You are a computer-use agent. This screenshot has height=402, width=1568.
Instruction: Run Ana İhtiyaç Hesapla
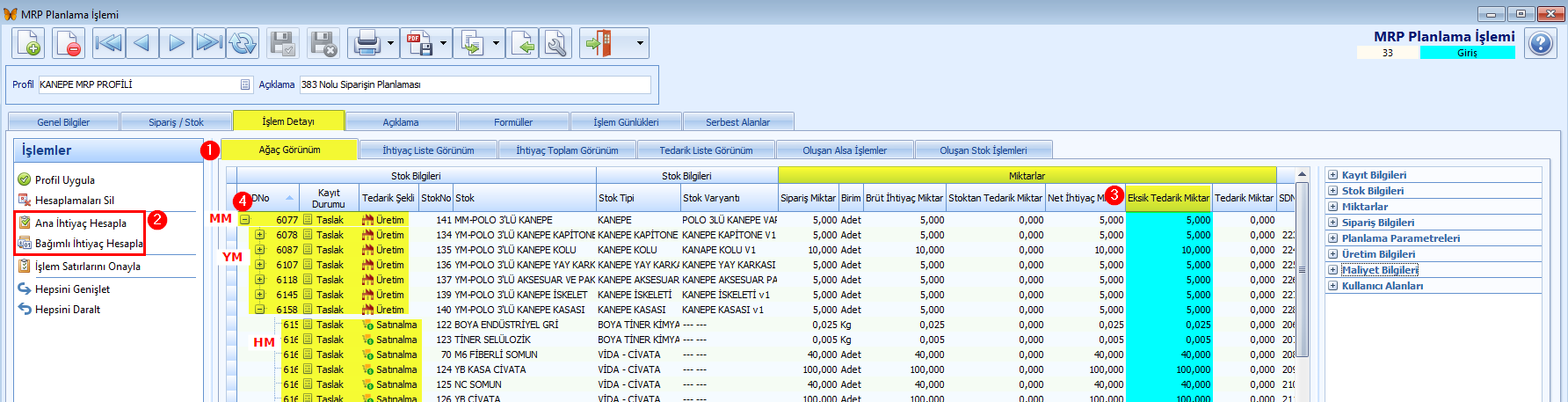click(x=81, y=223)
